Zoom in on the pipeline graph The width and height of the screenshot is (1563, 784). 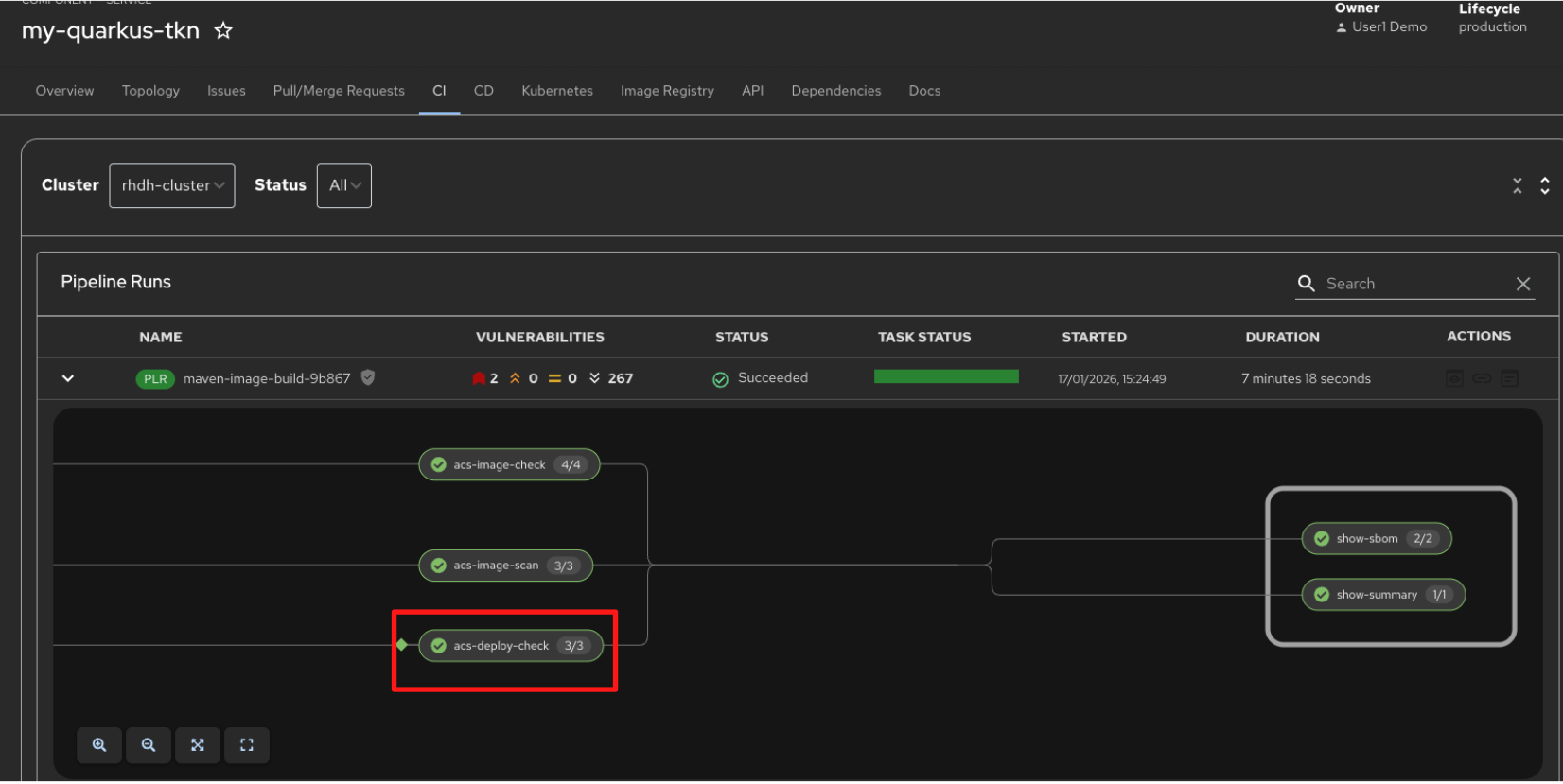(99, 745)
